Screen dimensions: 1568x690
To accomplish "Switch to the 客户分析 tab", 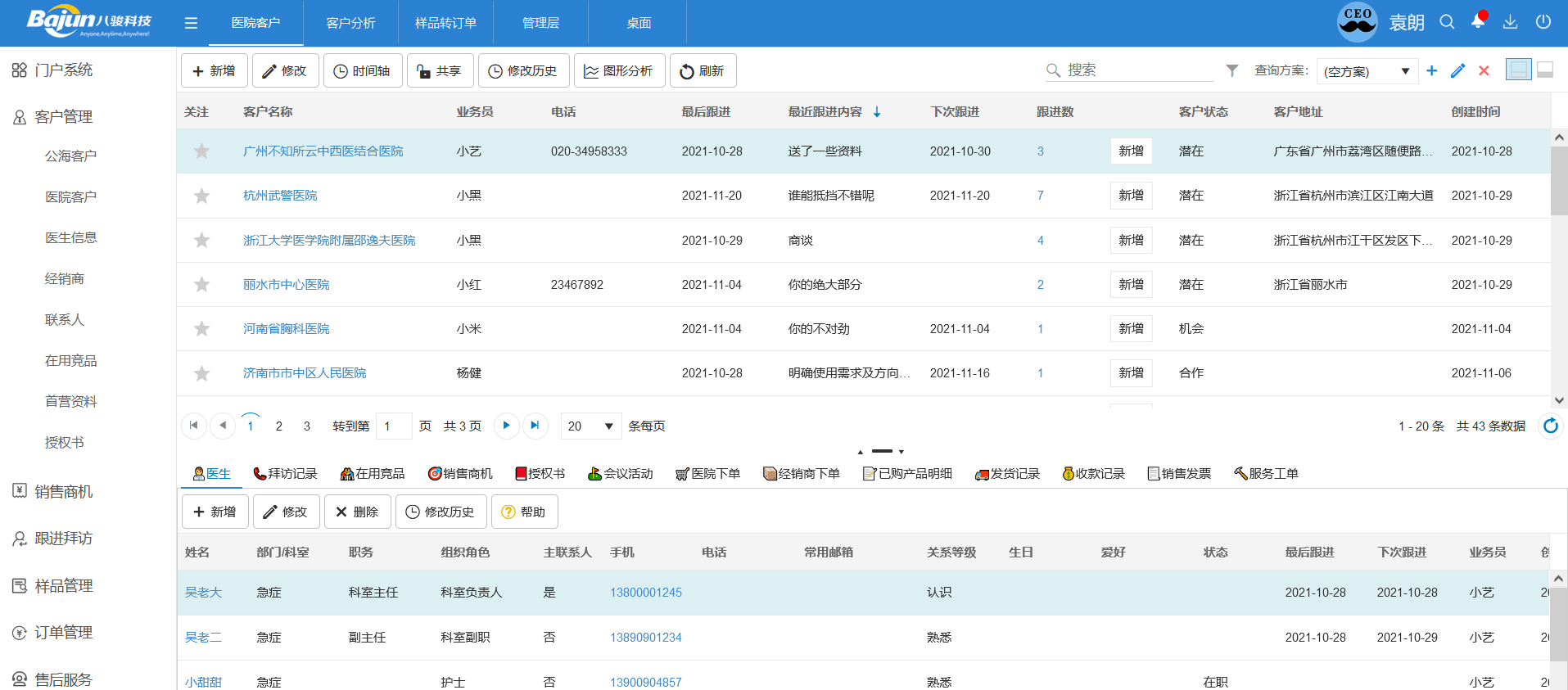I will pos(350,23).
